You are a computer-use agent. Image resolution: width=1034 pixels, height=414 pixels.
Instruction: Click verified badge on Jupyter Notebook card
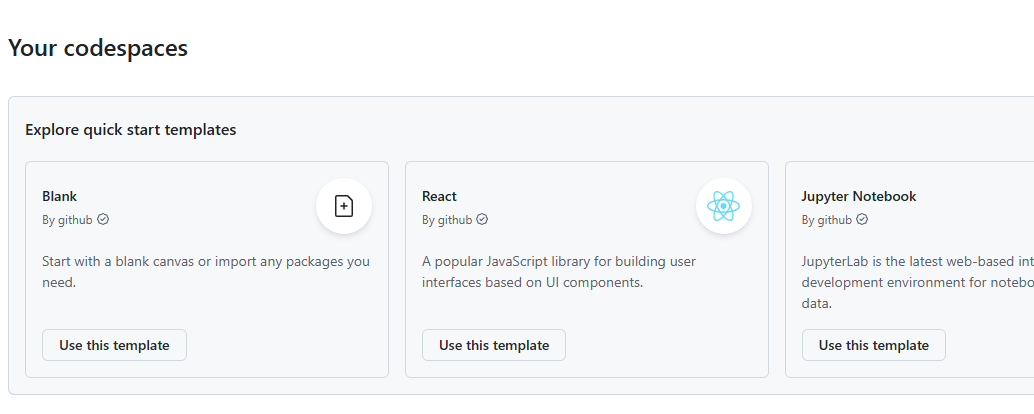[862, 220]
